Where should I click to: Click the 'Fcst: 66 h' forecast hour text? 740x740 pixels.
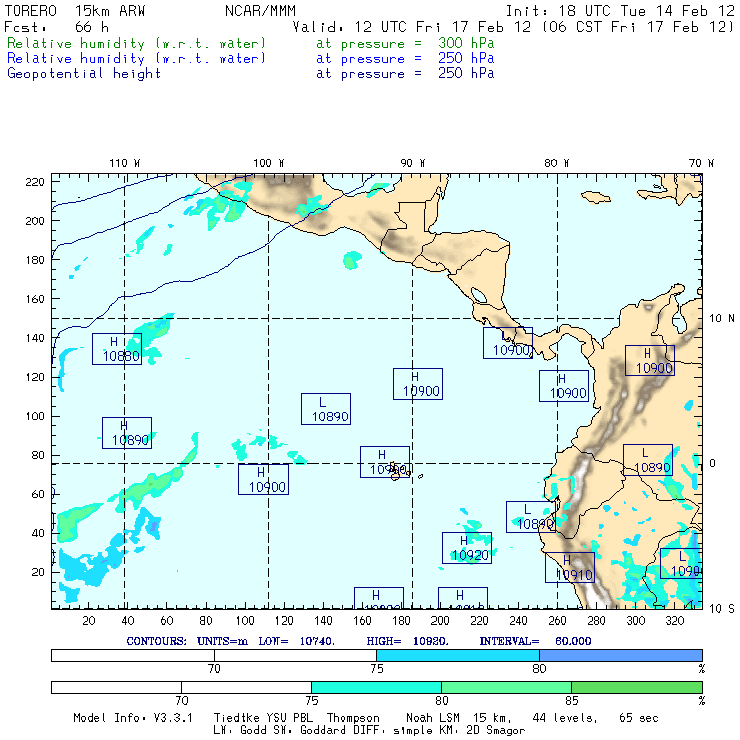tap(57, 27)
